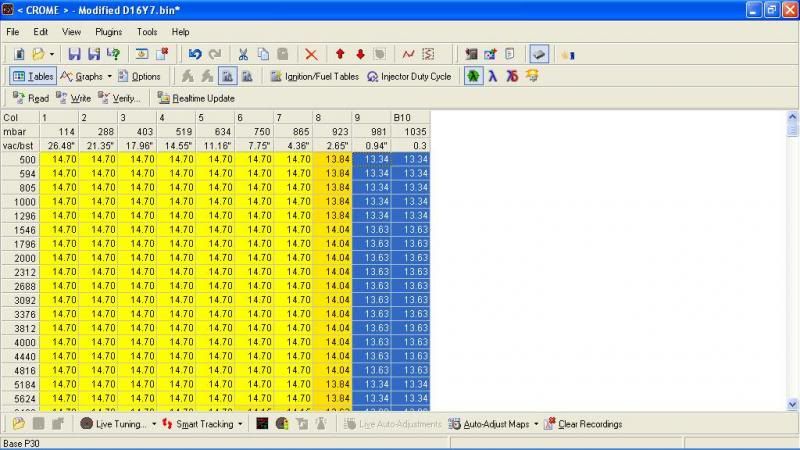This screenshot has width=800, height=450.
Task: Click the Undo arrow icon
Action: pos(196,54)
